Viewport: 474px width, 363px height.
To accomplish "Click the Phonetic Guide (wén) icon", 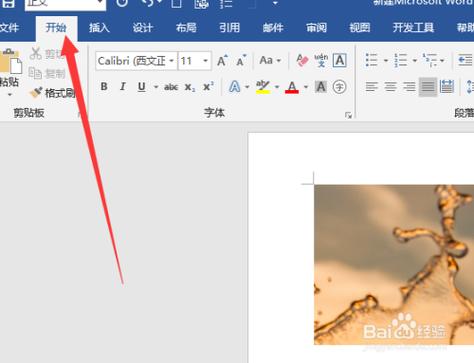I will click(321, 61).
